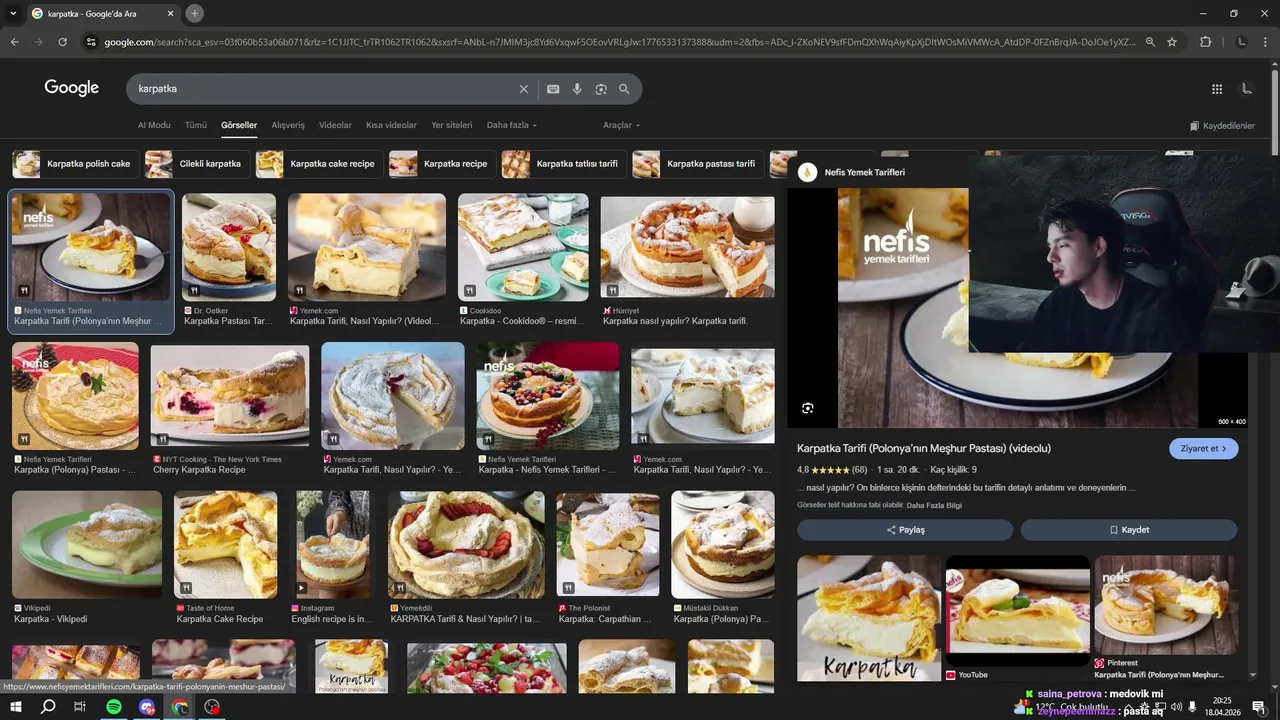The image size is (1280, 720).
Task: Open the Chrome profile avatar in the toolbar
Action: 1242,42
